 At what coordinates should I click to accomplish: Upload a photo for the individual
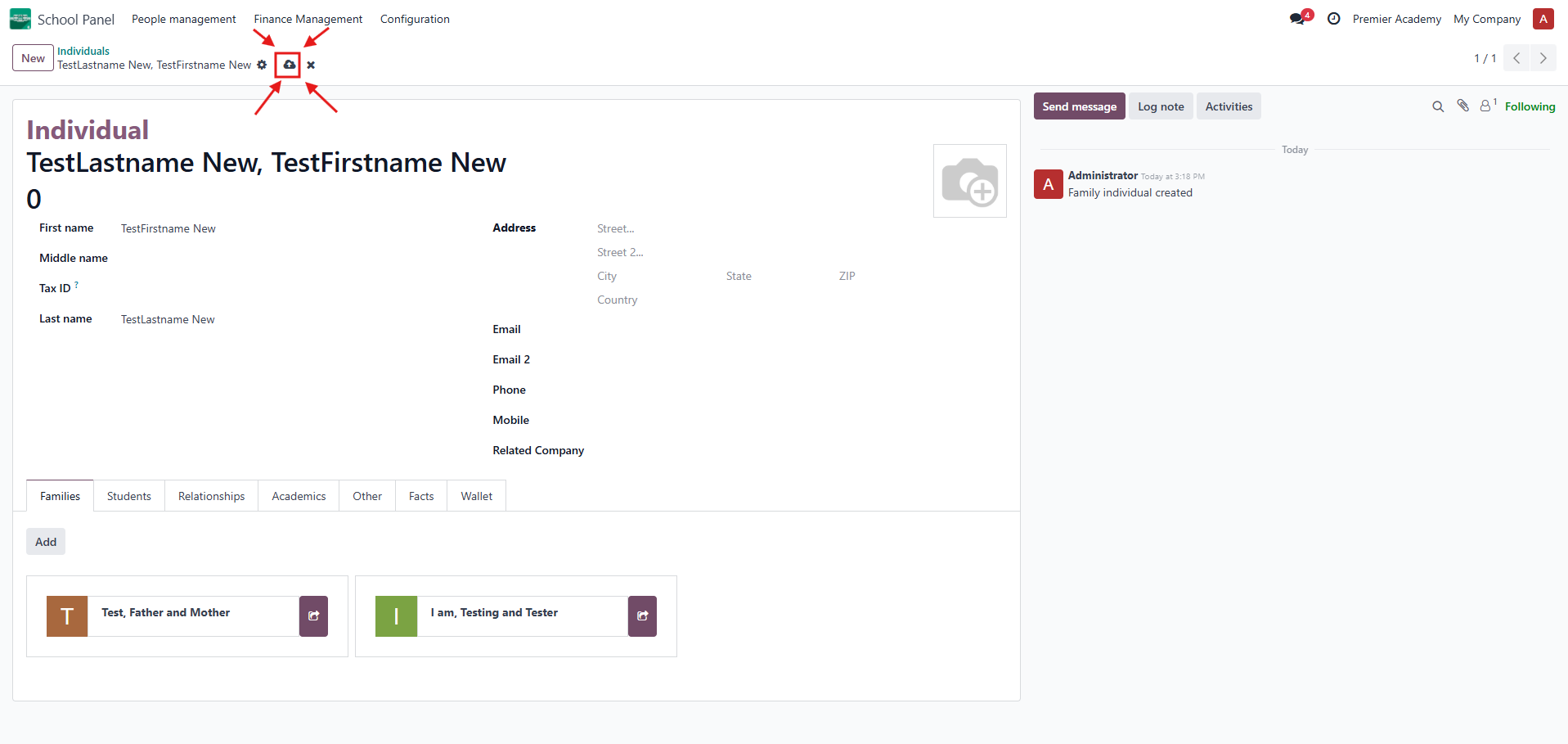point(969,181)
